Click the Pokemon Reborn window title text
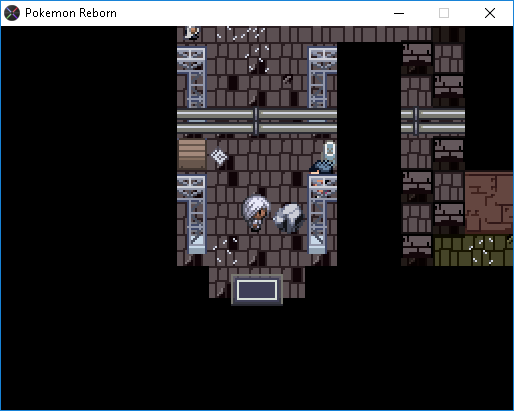Screen dimensions: 514x411 71,13
